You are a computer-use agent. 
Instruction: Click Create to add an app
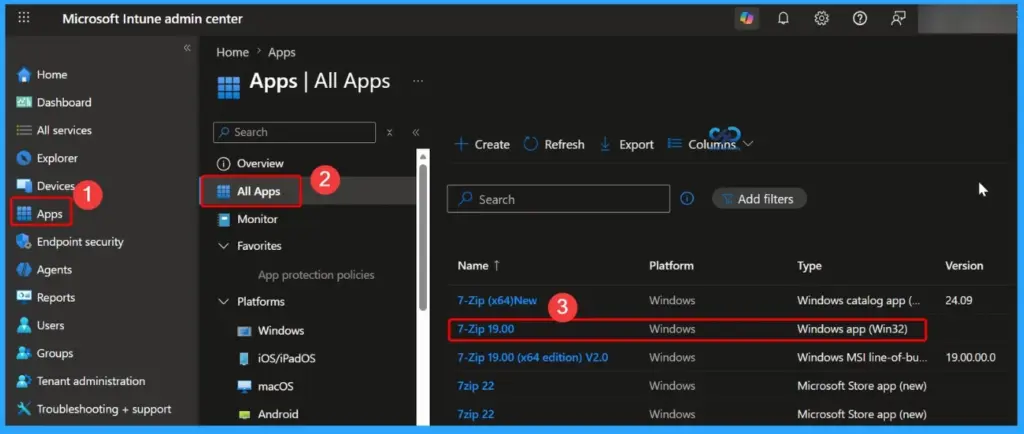[482, 144]
